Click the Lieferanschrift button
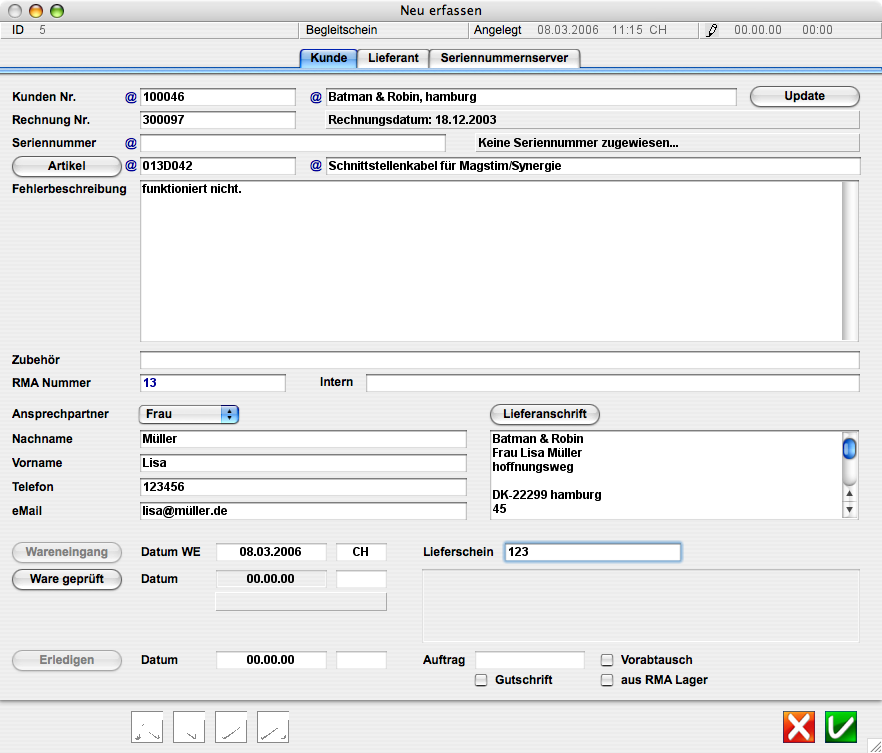This screenshot has height=753, width=882. pyautogui.click(x=545, y=414)
